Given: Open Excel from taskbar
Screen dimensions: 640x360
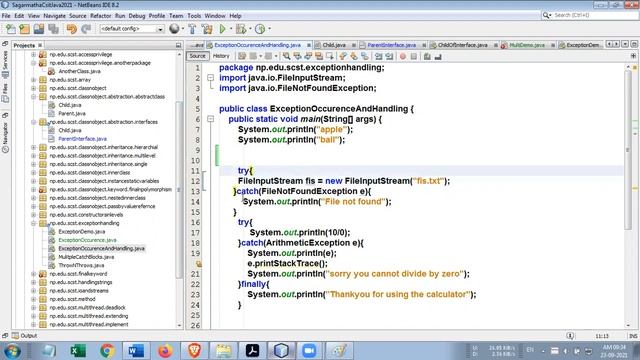Looking at the screenshot, I should pos(78,351).
